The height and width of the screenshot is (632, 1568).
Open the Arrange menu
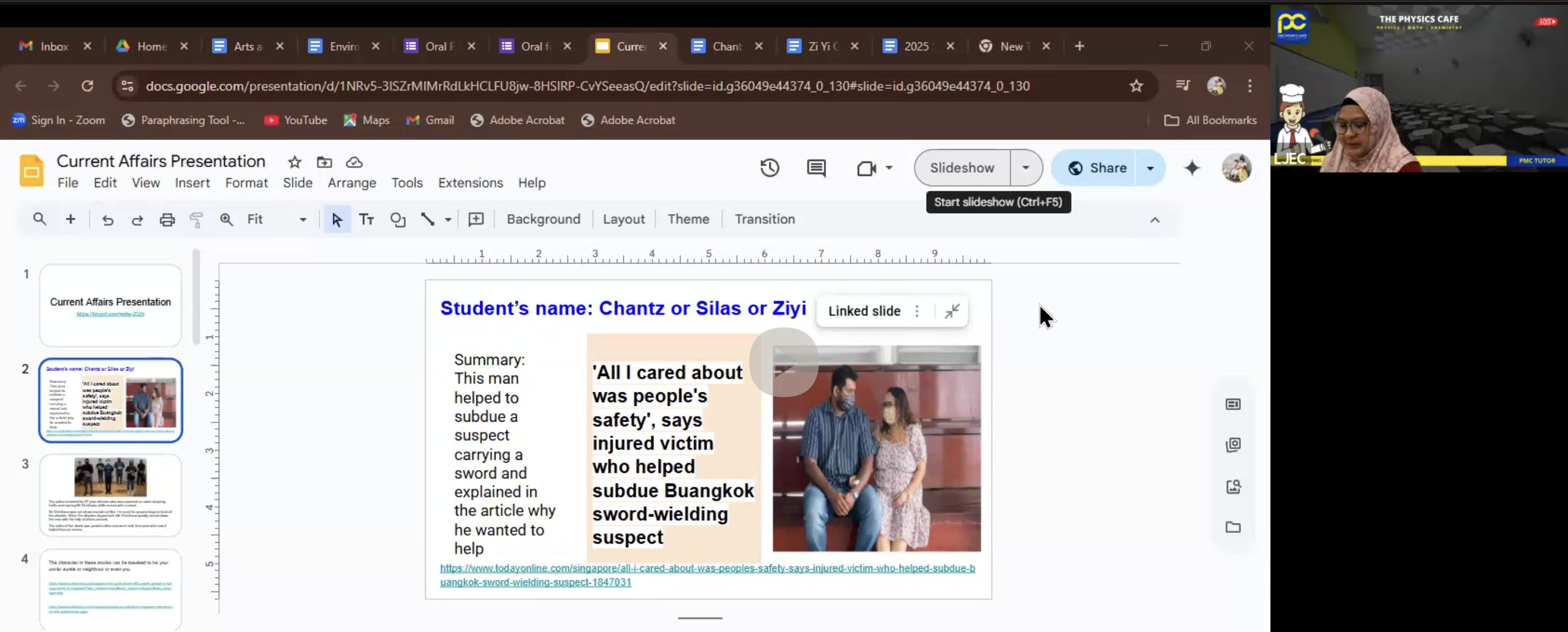pyautogui.click(x=352, y=183)
